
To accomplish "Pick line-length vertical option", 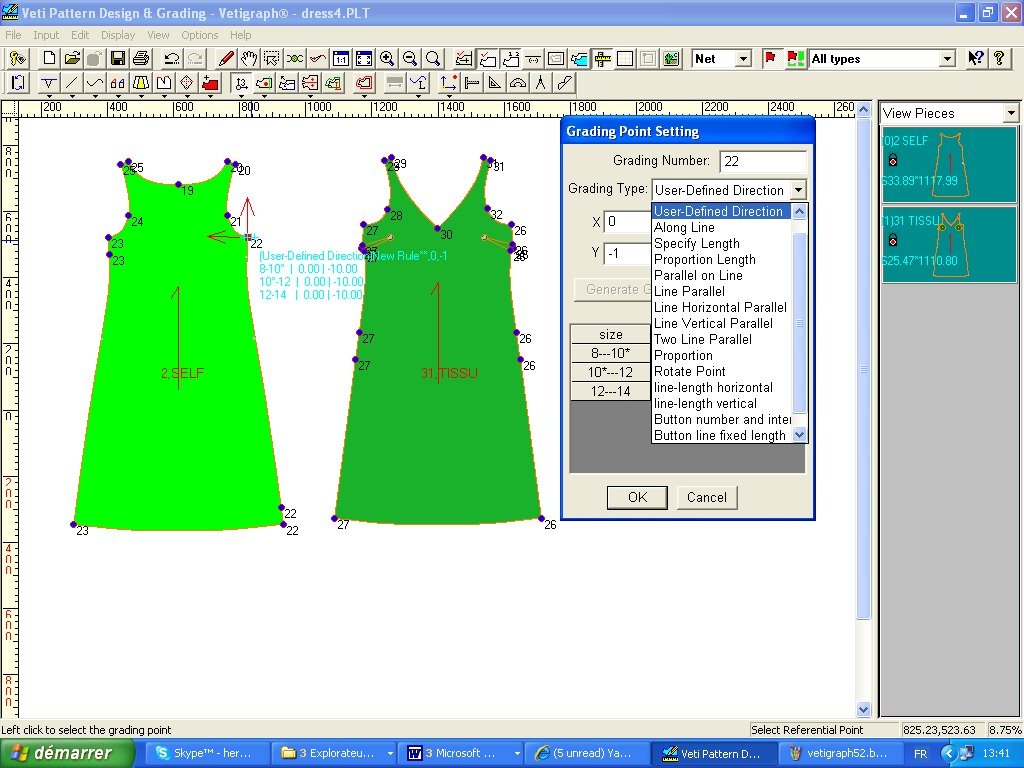I will click(x=722, y=403).
